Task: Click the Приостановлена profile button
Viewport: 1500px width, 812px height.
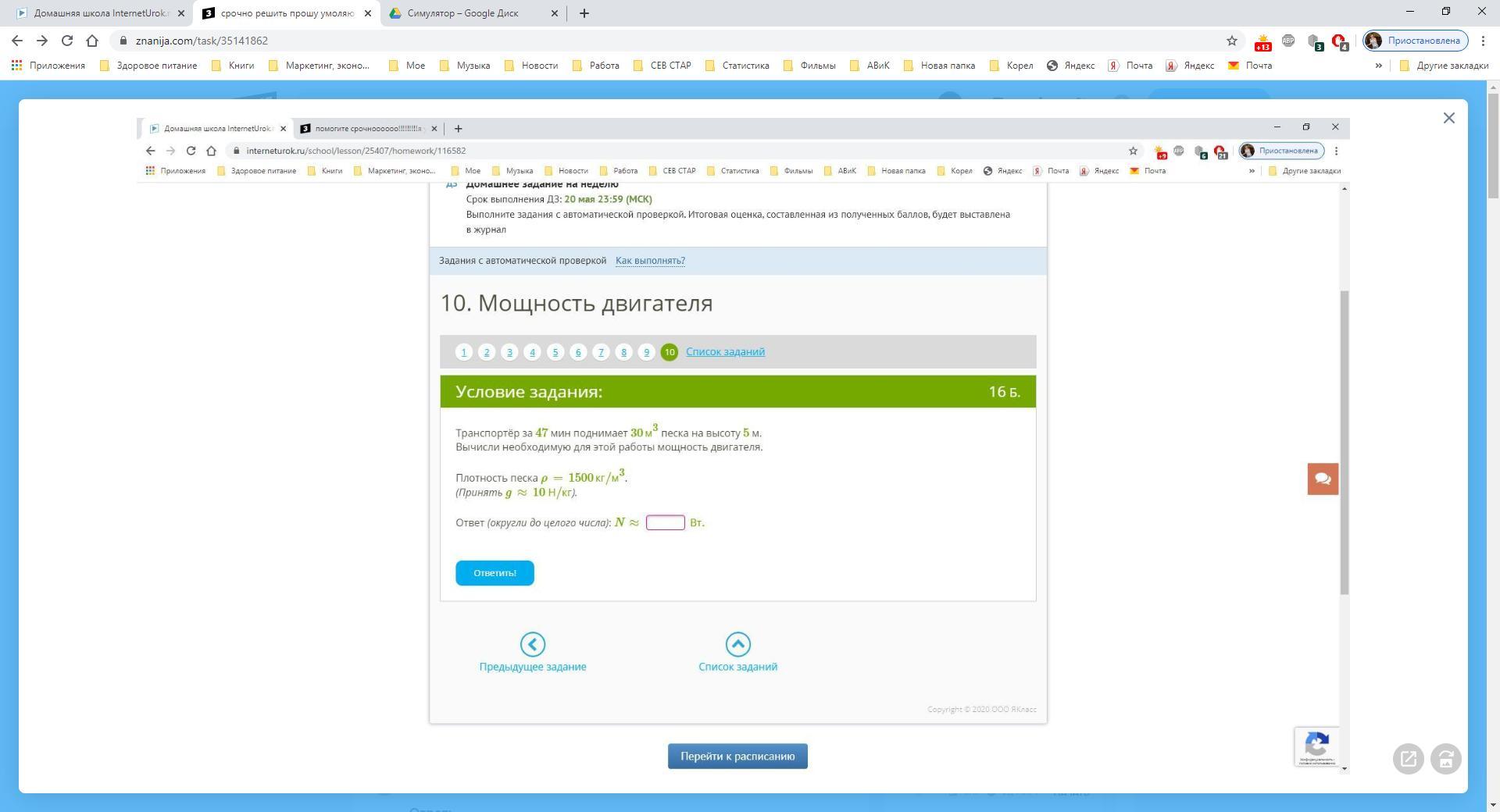Action: coord(1415,41)
